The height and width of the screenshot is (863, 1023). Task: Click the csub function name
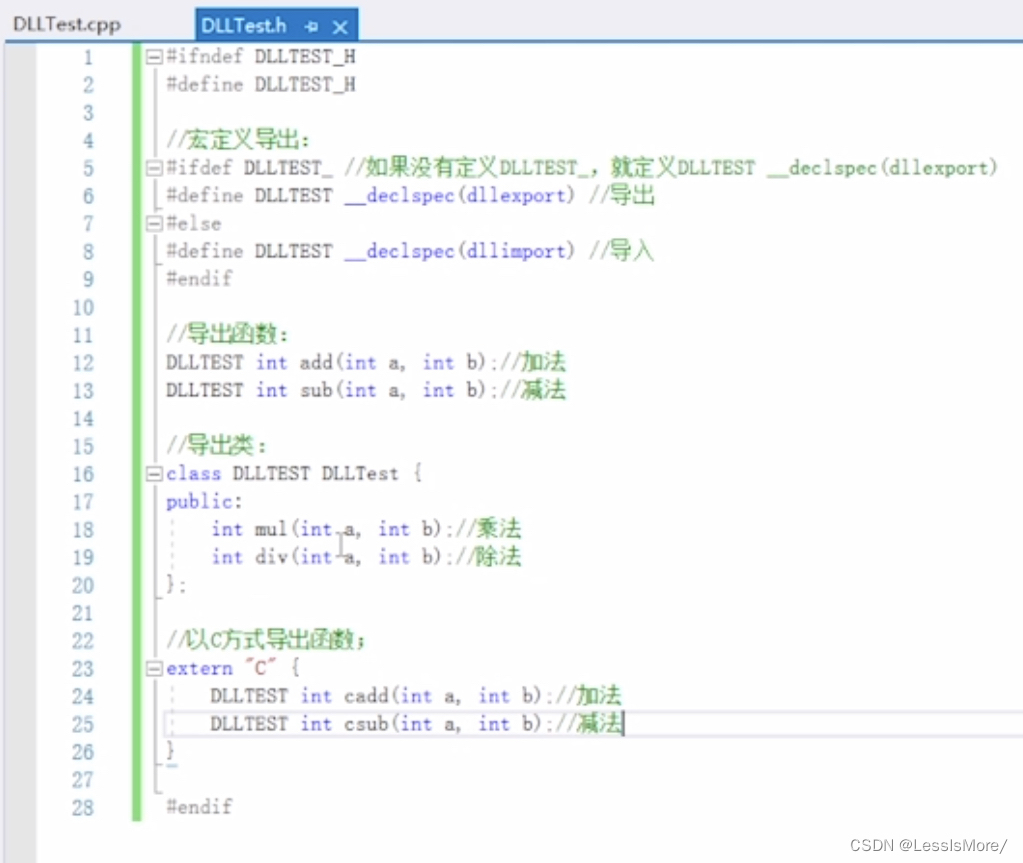366,724
